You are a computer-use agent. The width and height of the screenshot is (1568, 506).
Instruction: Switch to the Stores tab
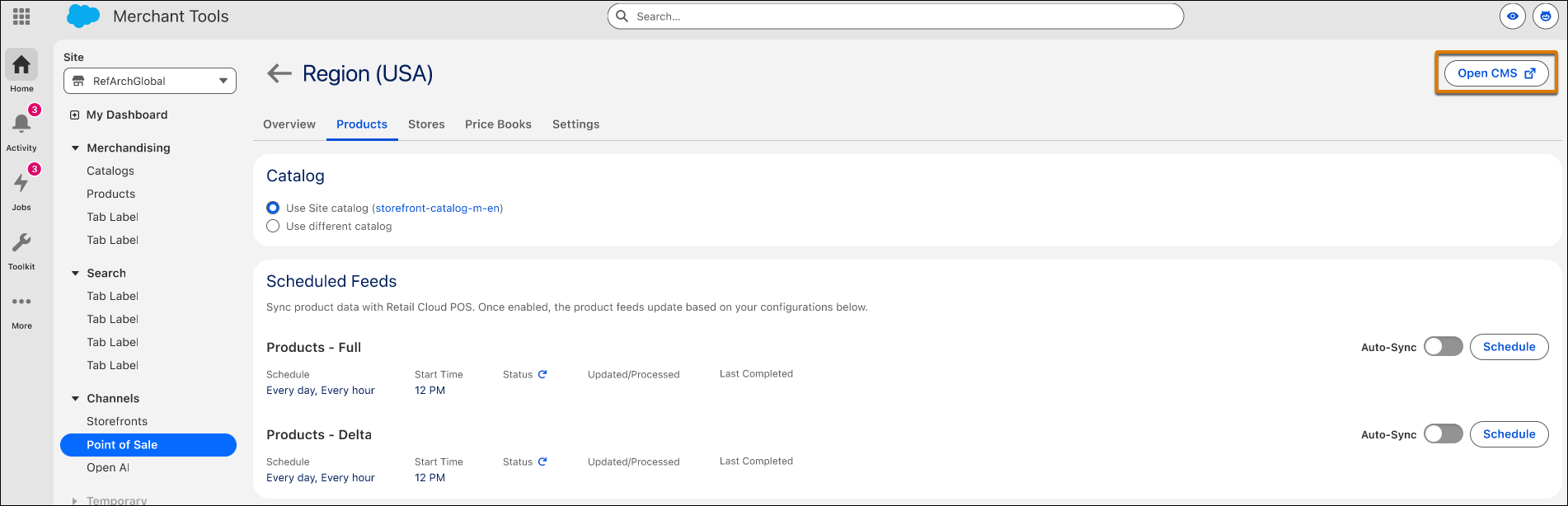point(426,124)
